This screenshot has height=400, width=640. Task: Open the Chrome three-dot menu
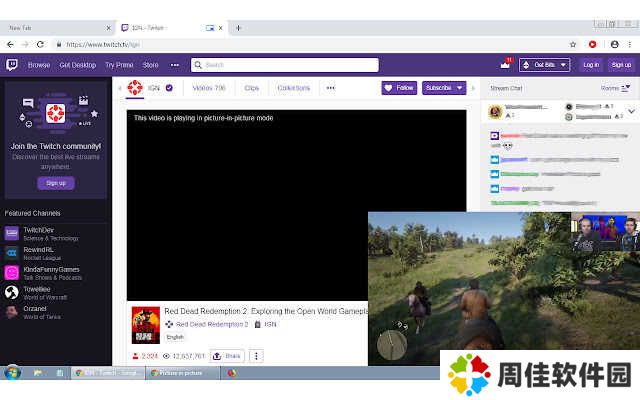coord(630,44)
